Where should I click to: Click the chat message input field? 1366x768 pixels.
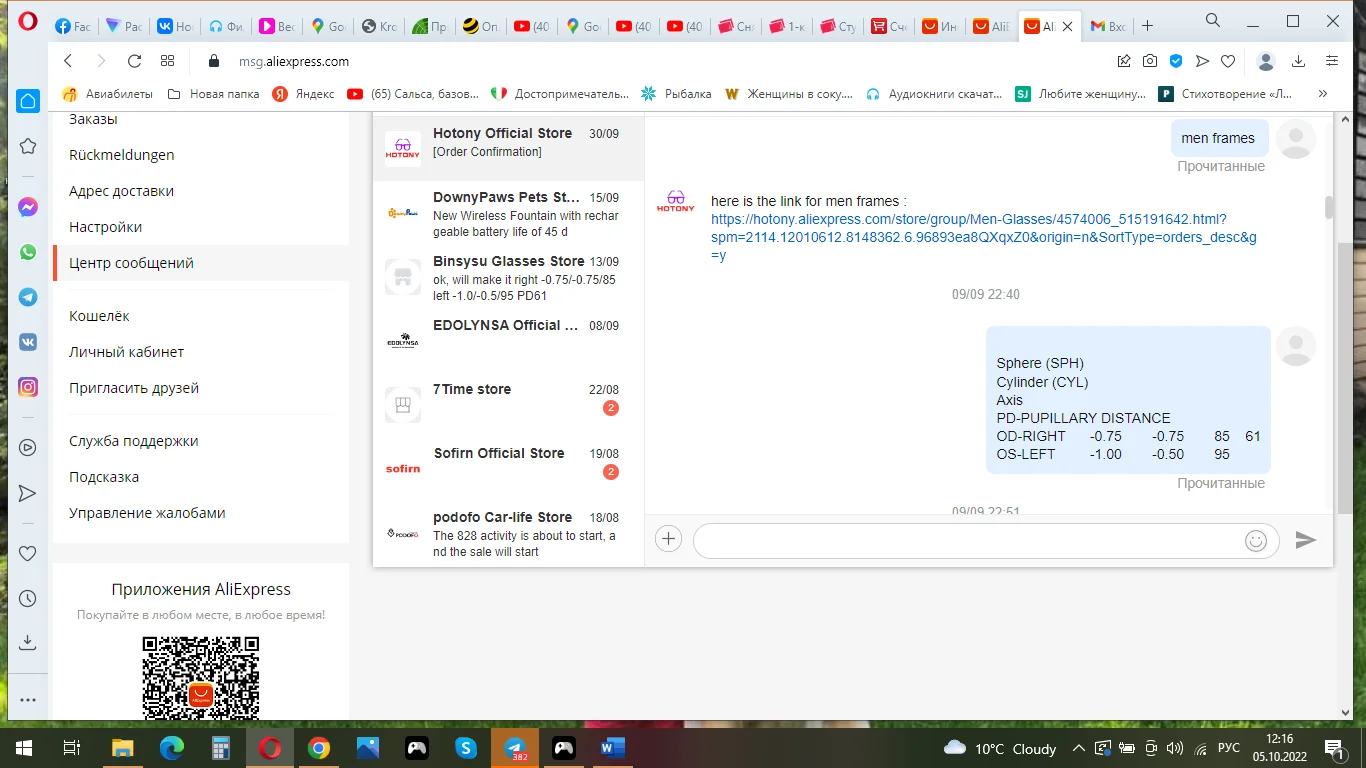click(x=968, y=541)
